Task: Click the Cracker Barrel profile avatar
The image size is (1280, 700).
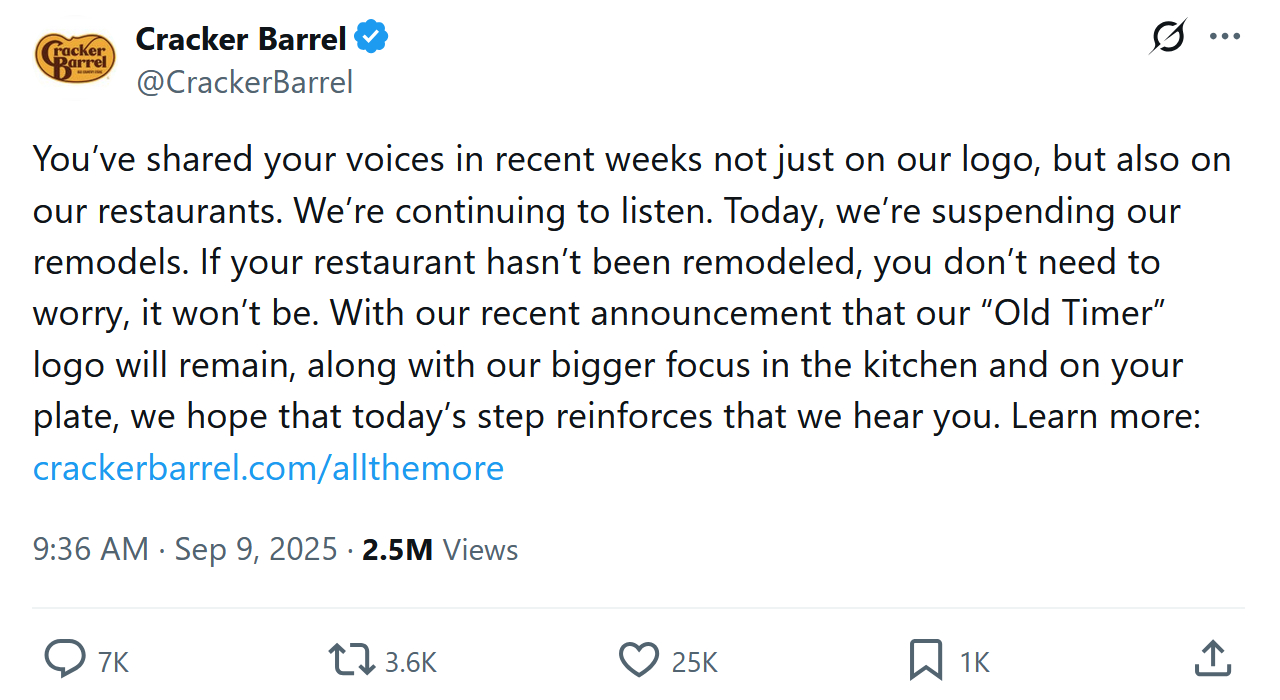Action: coord(73,57)
